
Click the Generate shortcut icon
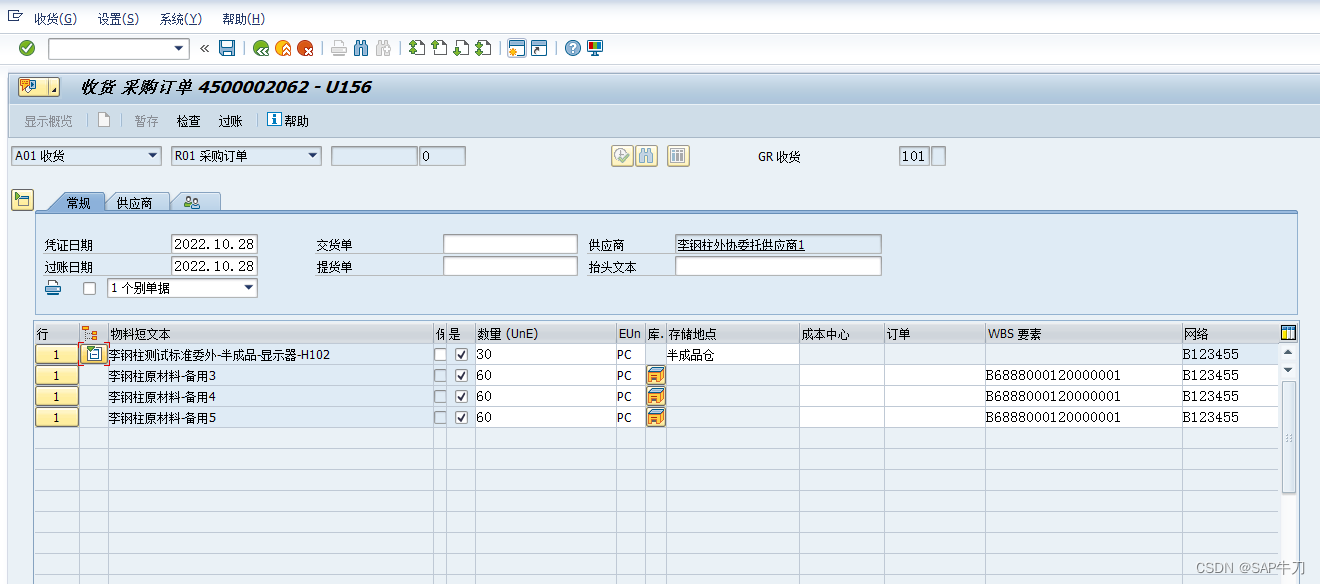539,48
